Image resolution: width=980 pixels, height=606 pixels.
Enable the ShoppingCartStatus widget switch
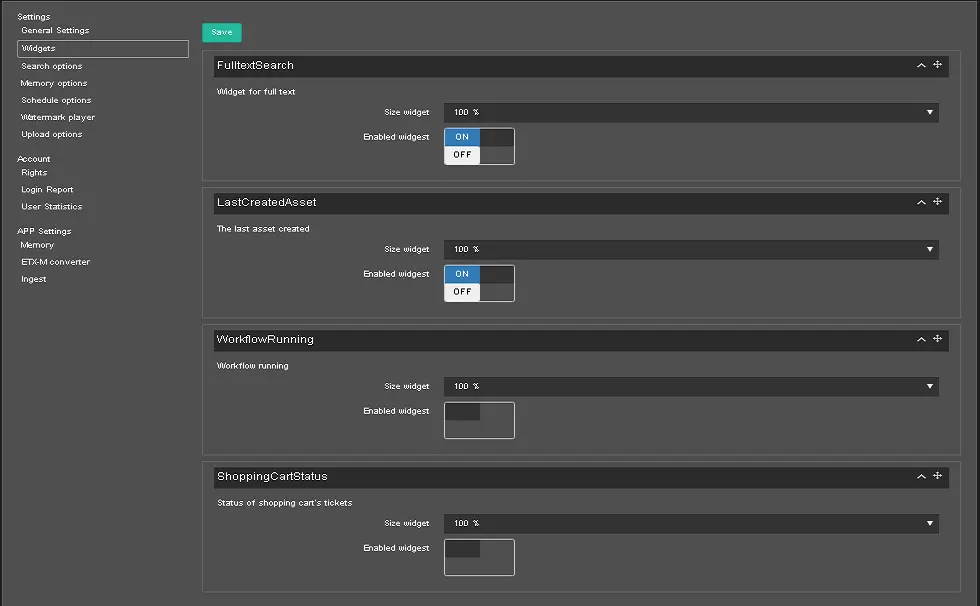[x=479, y=557]
